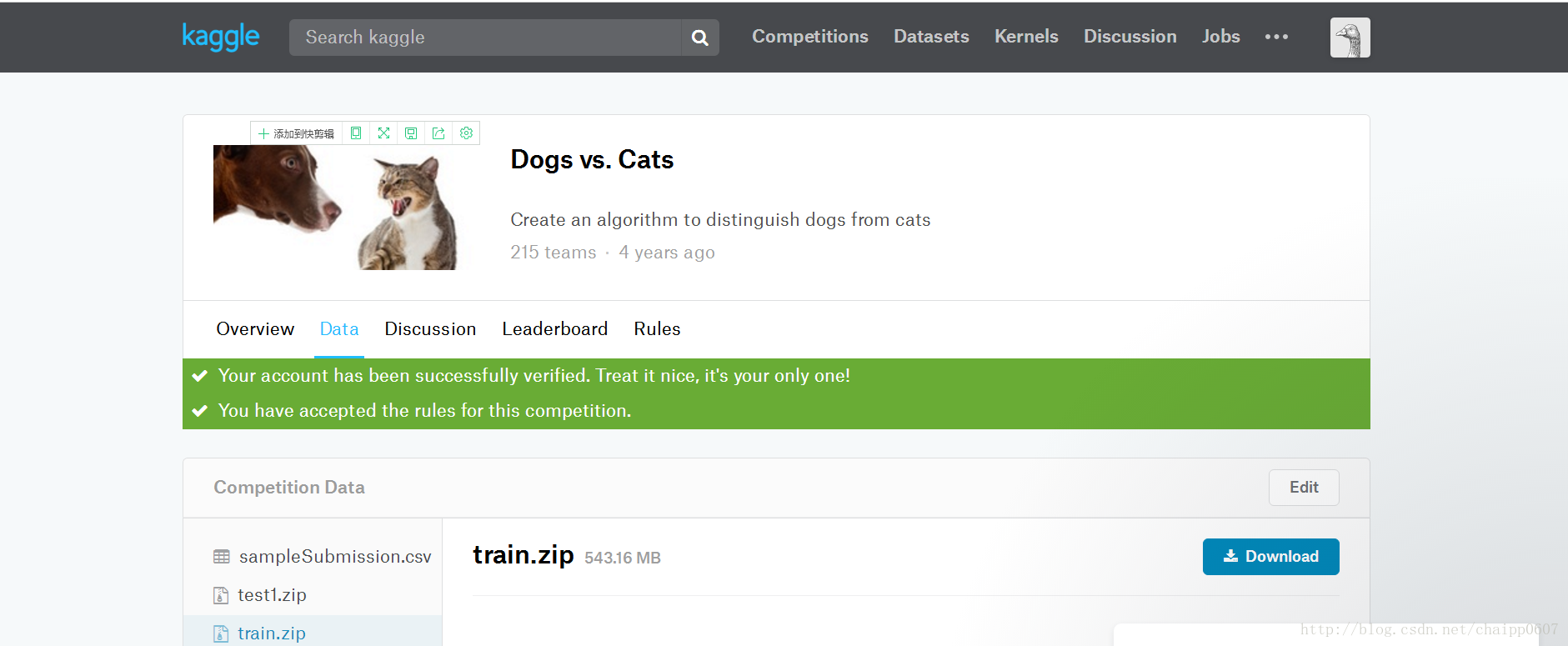
Task: Click the tablet device icon above the image
Action: coord(356,133)
